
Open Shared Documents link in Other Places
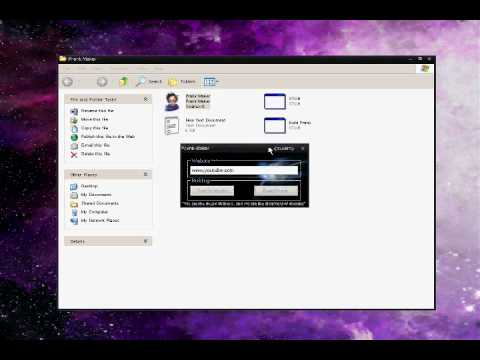(x=100, y=203)
